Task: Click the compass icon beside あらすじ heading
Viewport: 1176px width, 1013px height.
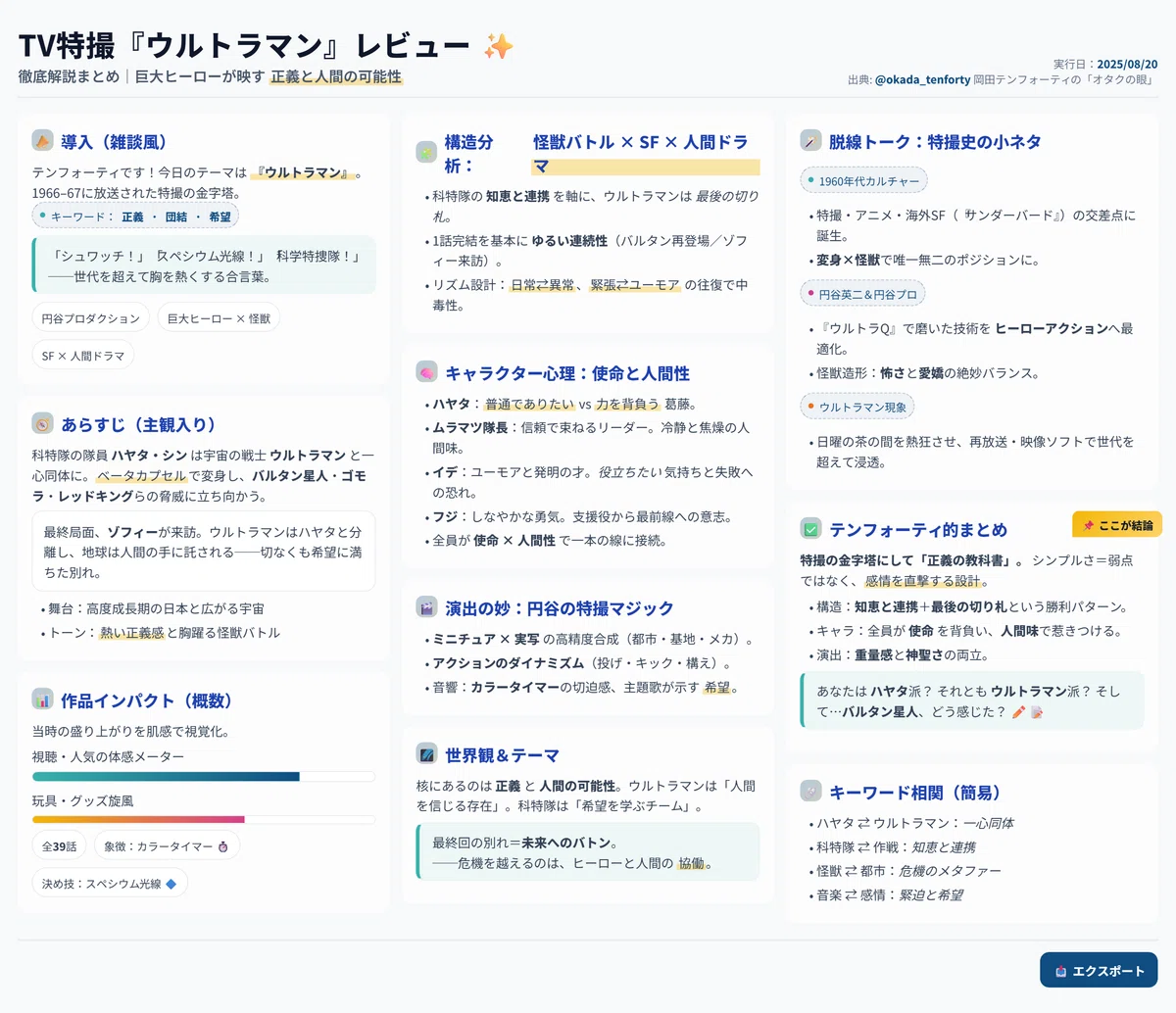Action: 42,424
